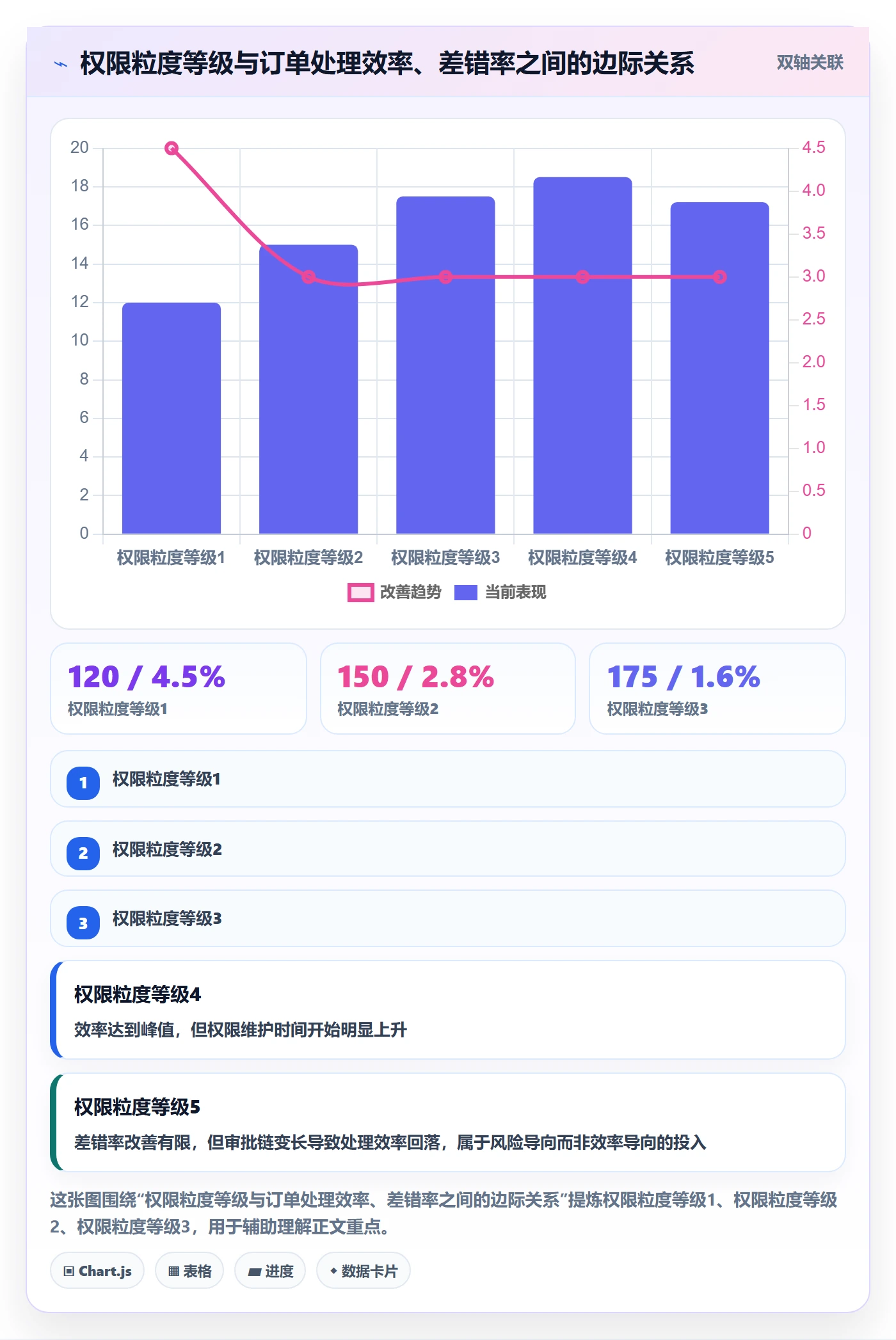
Task: Click the blue number 1 badge
Action: pyautogui.click(x=83, y=783)
